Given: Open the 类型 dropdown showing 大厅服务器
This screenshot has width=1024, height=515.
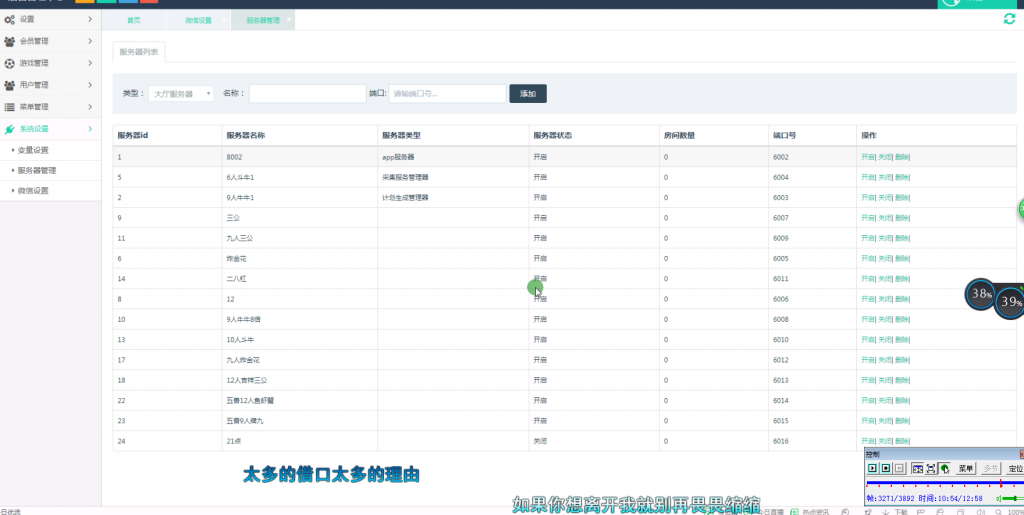Looking at the screenshot, I should pos(181,93).
